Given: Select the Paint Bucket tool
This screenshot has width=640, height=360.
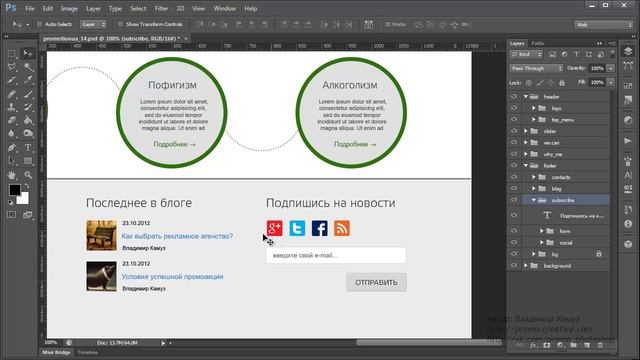Looking at the screenshot, I should (28, 120).
